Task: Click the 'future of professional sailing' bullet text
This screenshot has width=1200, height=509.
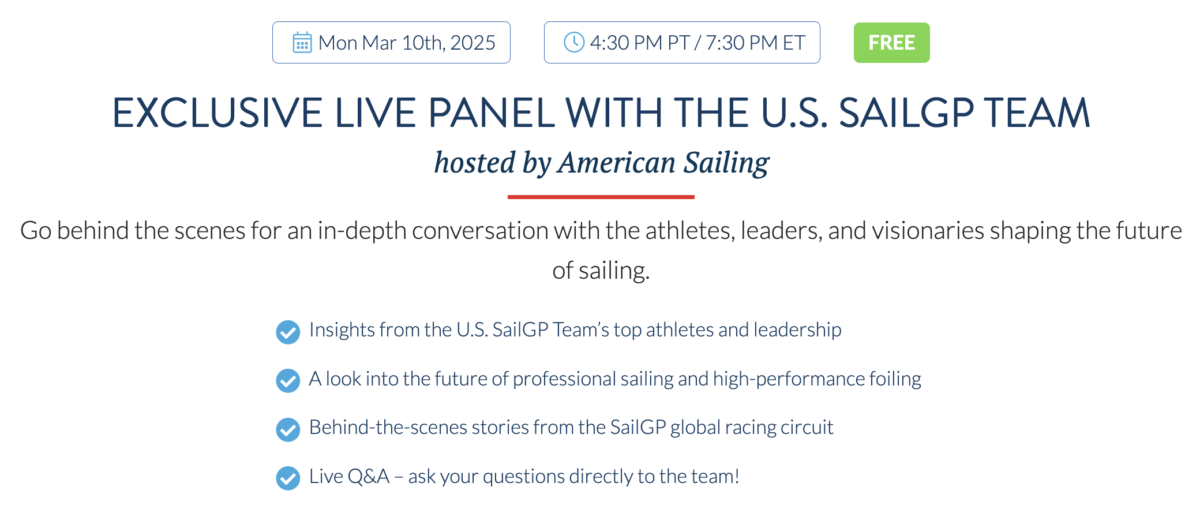Action: click(x=615, y=379)
